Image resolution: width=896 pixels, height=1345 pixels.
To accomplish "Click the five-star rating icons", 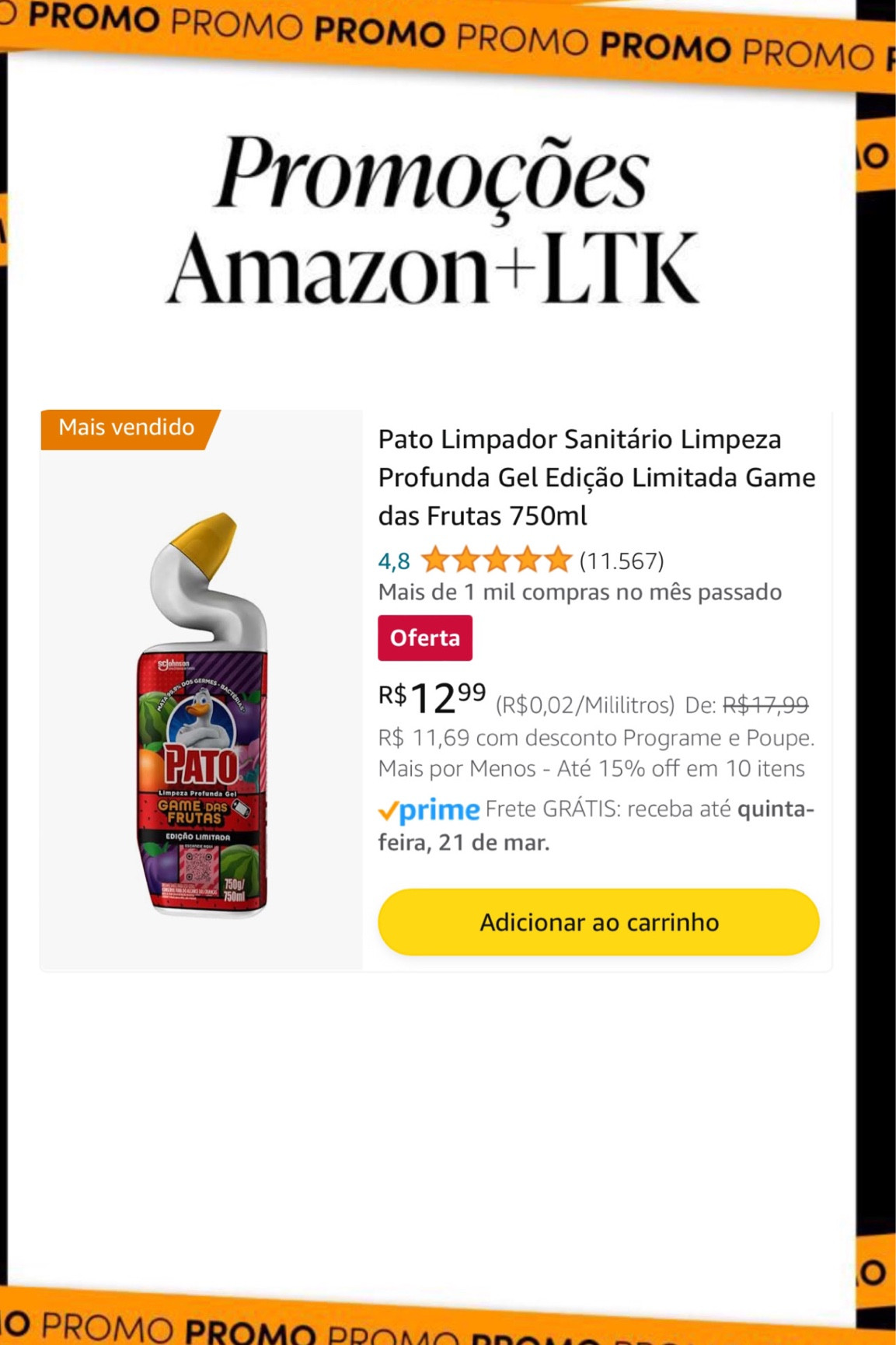I will [497, 560].
